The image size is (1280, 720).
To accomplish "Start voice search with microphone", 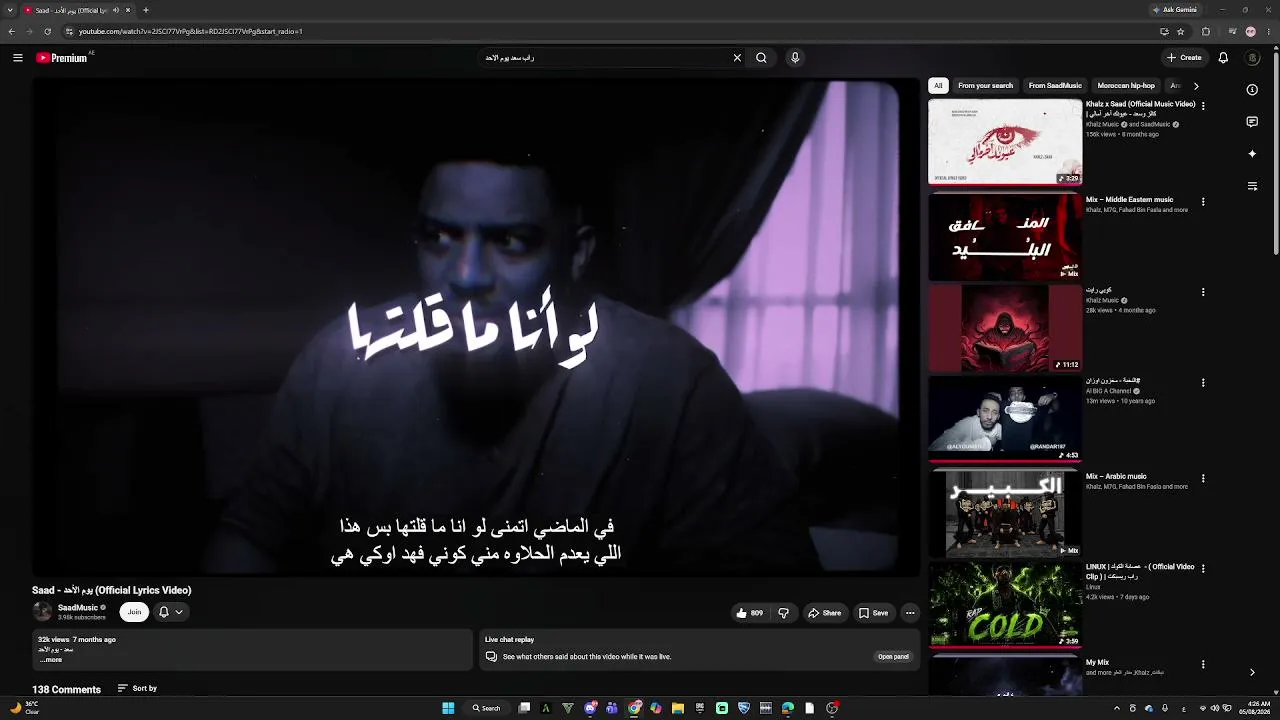I will point(795,58).
